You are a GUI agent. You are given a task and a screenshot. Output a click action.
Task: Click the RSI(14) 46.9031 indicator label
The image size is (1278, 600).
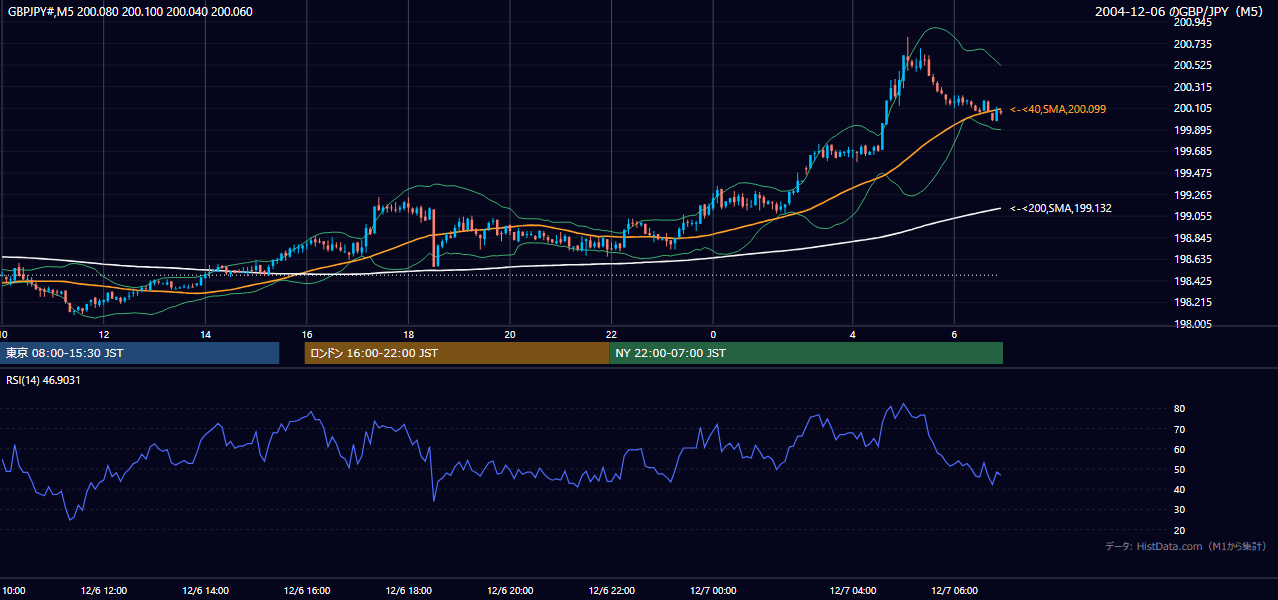(43, 380)
